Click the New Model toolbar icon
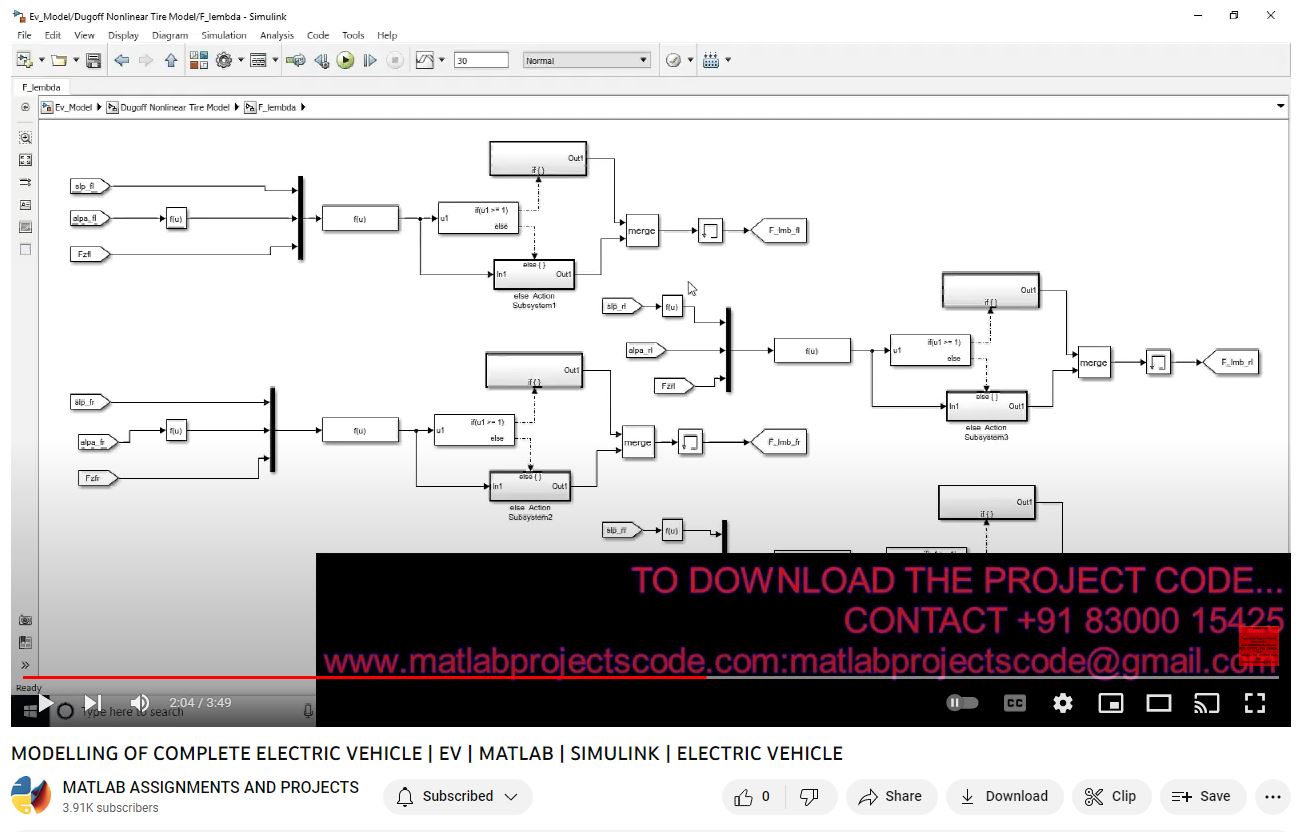The image size is (1306, 832). pos(24,61)
